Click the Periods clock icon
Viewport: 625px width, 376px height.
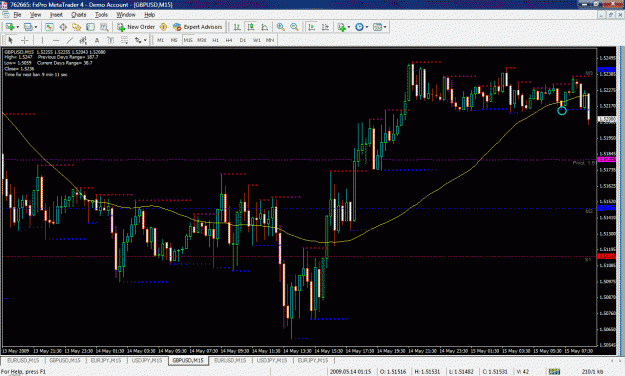click(x=359, y=27)
